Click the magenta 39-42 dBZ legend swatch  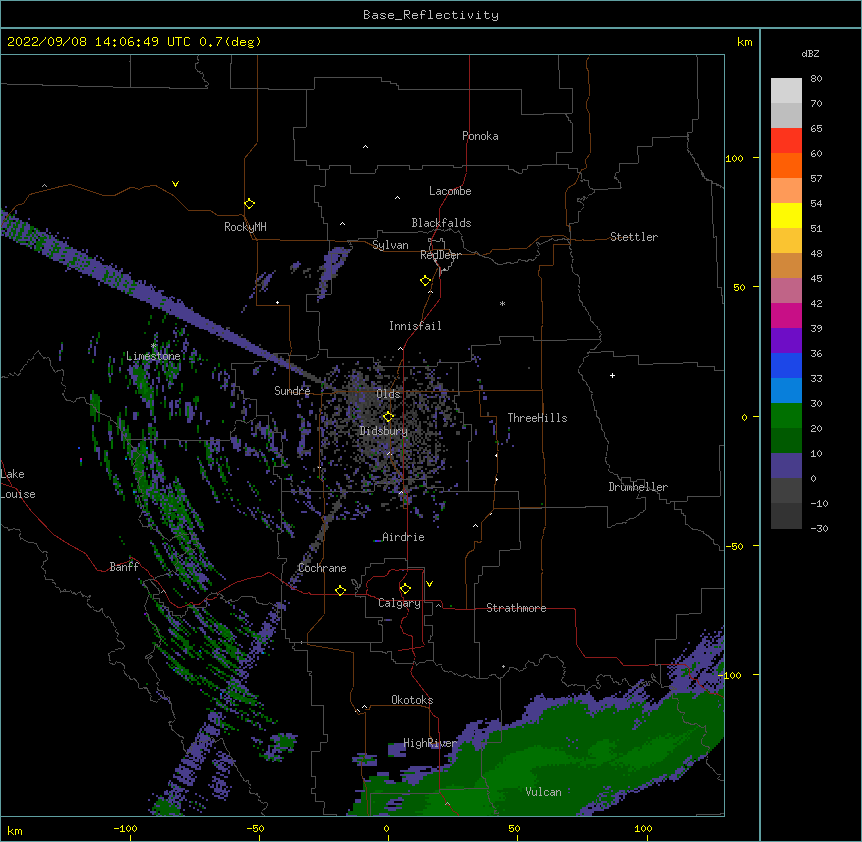[786, 315]
